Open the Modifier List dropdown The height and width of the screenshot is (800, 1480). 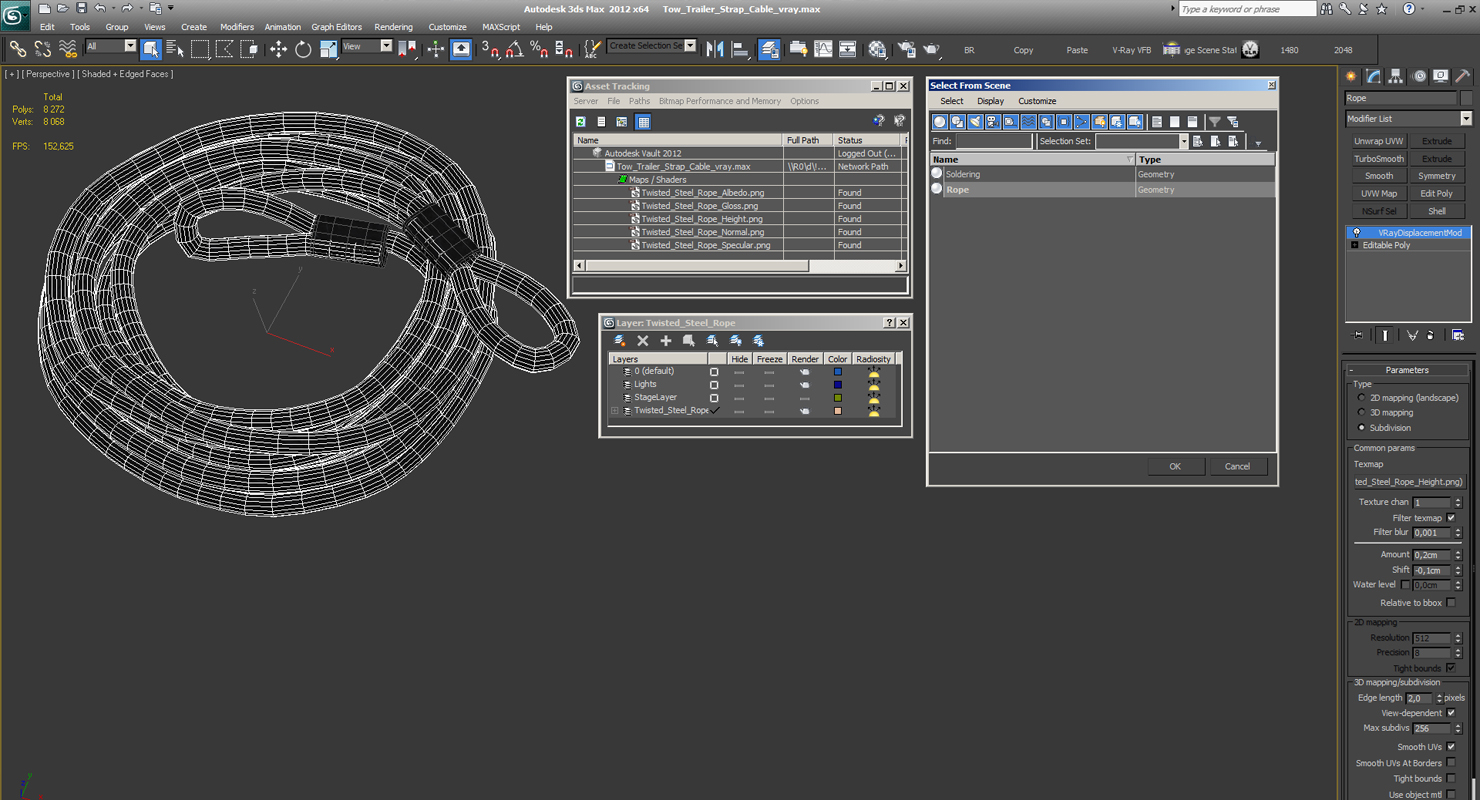1408,119
